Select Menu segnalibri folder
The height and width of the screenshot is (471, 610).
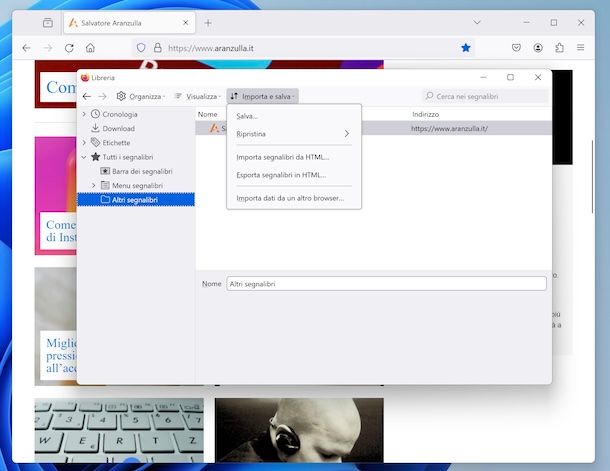(x=137, y=186)
